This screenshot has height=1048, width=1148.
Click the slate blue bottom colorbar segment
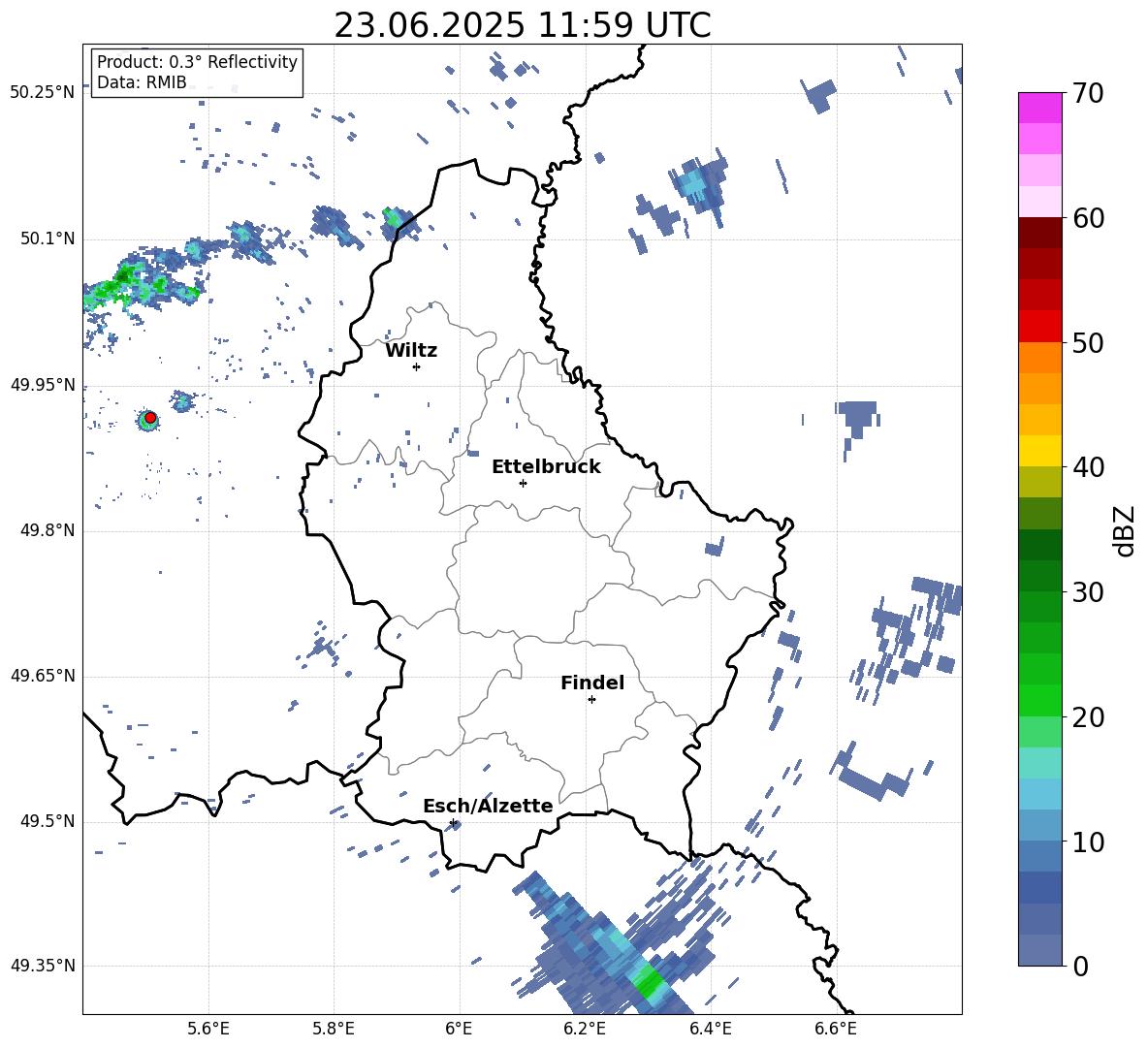[1039, 950]
